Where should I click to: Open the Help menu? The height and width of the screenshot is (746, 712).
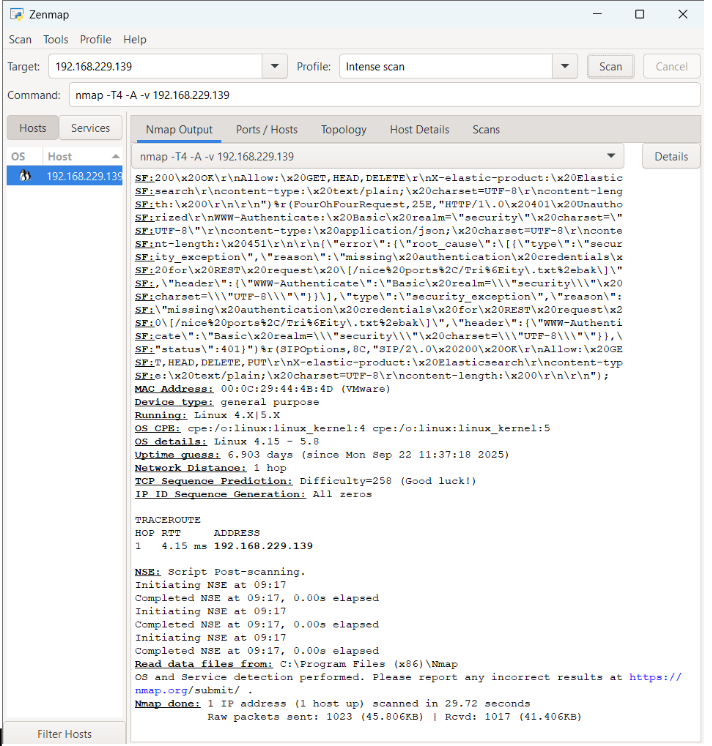[135, 39]
